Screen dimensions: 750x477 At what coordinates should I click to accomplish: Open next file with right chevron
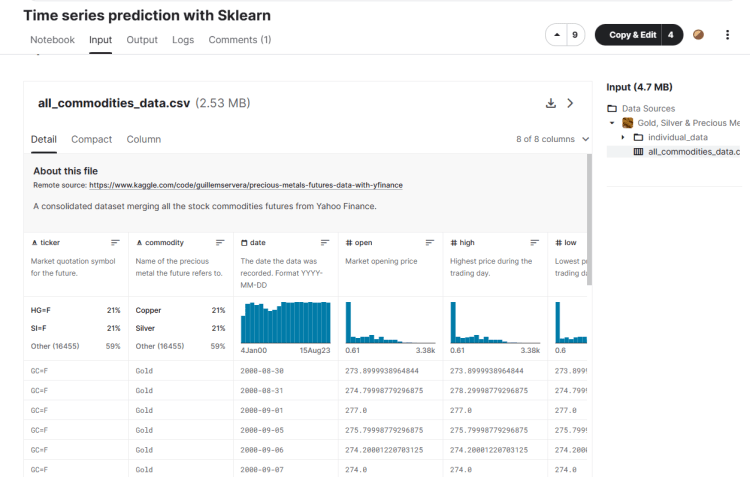[571, 103]
